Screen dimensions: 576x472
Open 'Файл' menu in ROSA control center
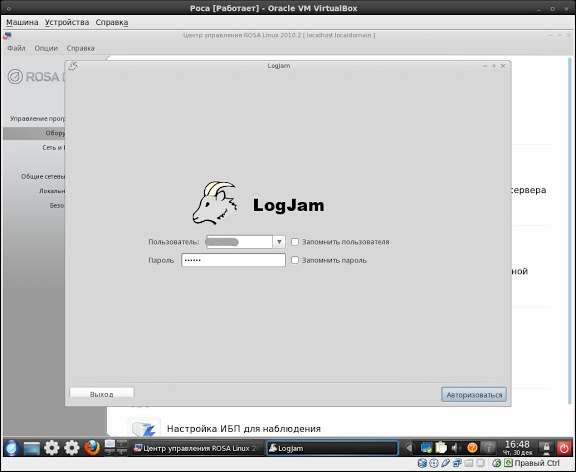pos(17,48)
